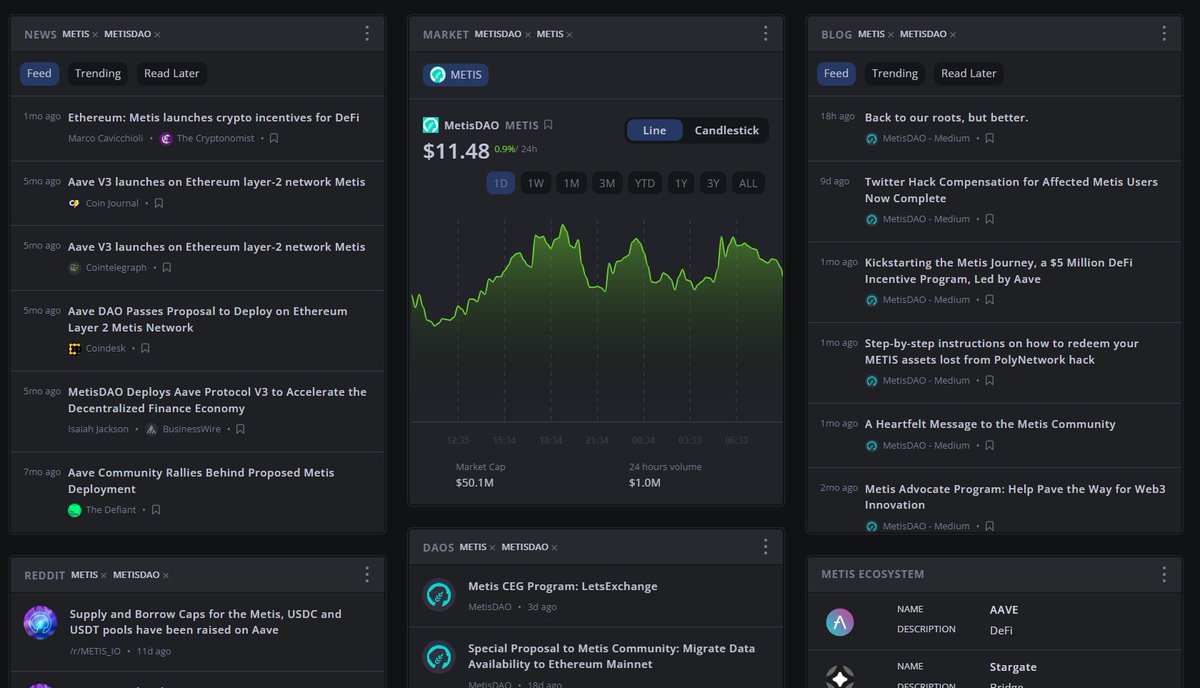This screenshot has height=688, width=1200.
Task: Click the /r/METIS_IO subreddit label
Action: click(x=95, y=651)
